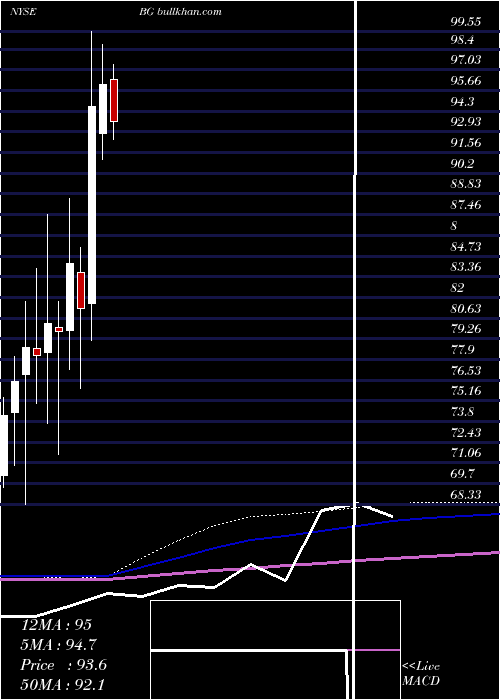Select the 90.2 price axis label
The image size is (500, 700).
(462, 164)
